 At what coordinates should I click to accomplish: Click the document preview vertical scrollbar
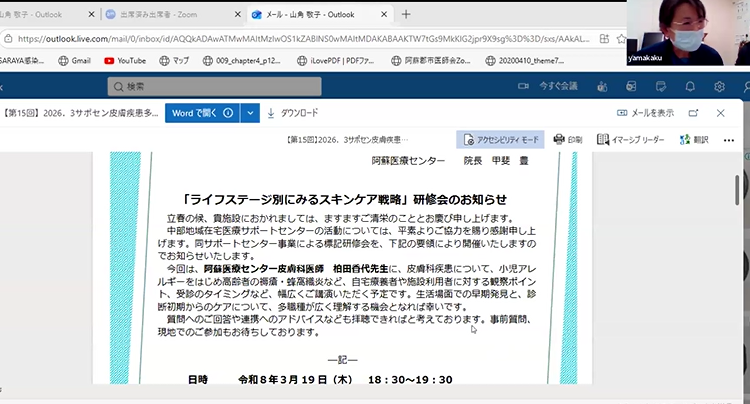click(738, 190)
